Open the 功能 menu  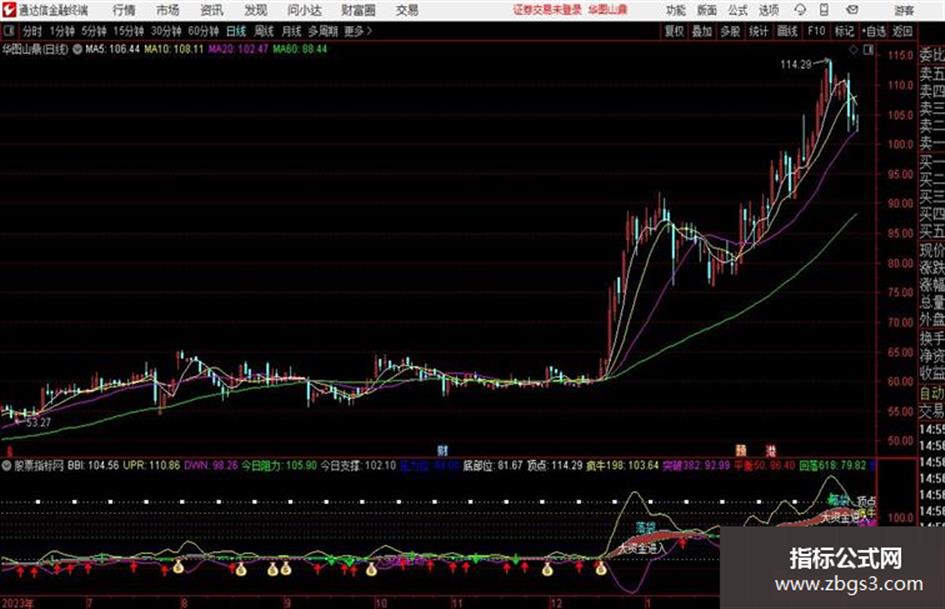coord(676,10)
